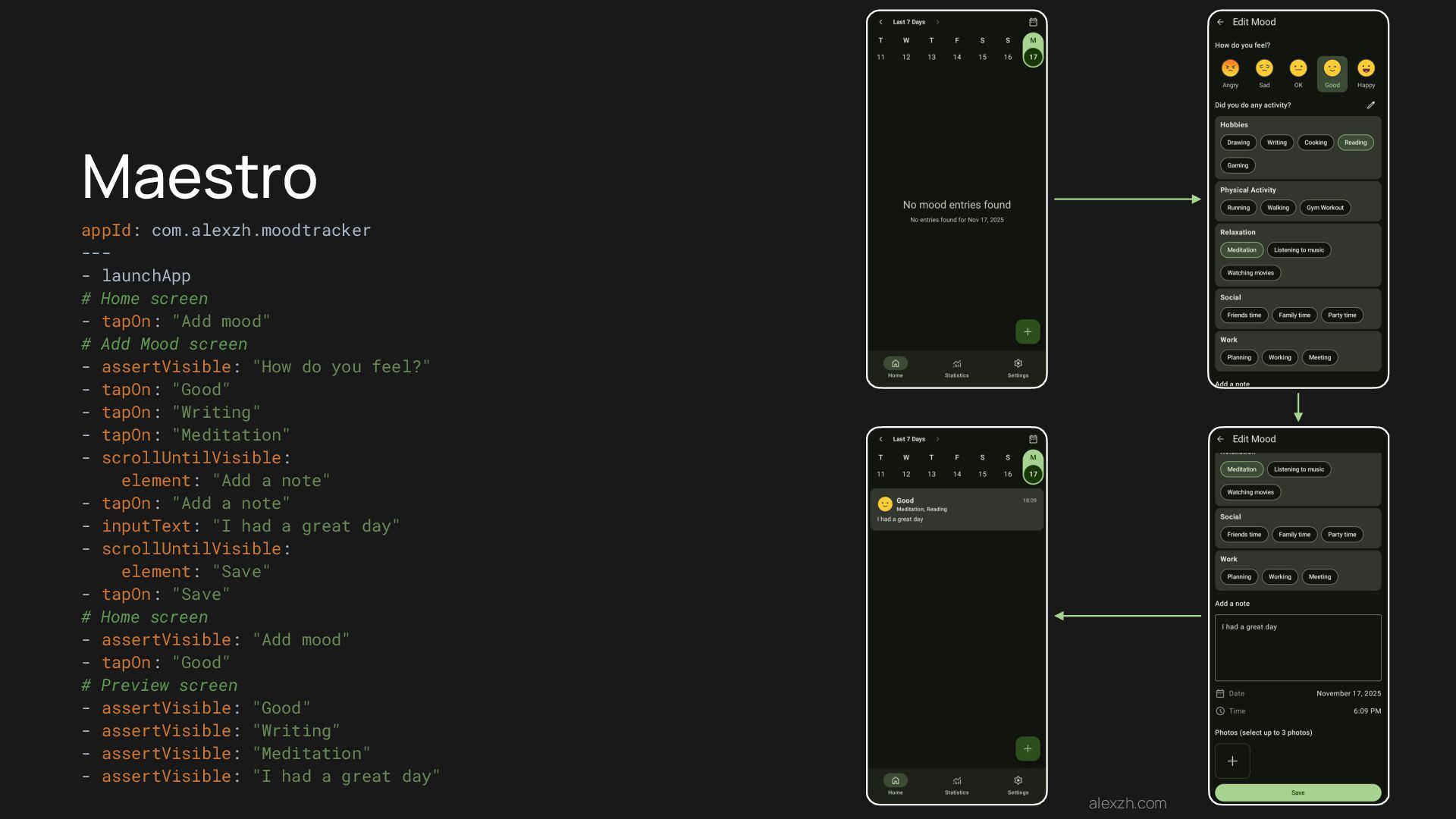Toggle the Writing hobby chip
Viewport: 1456px width, 819px height.
click(x=1276, y=143)
